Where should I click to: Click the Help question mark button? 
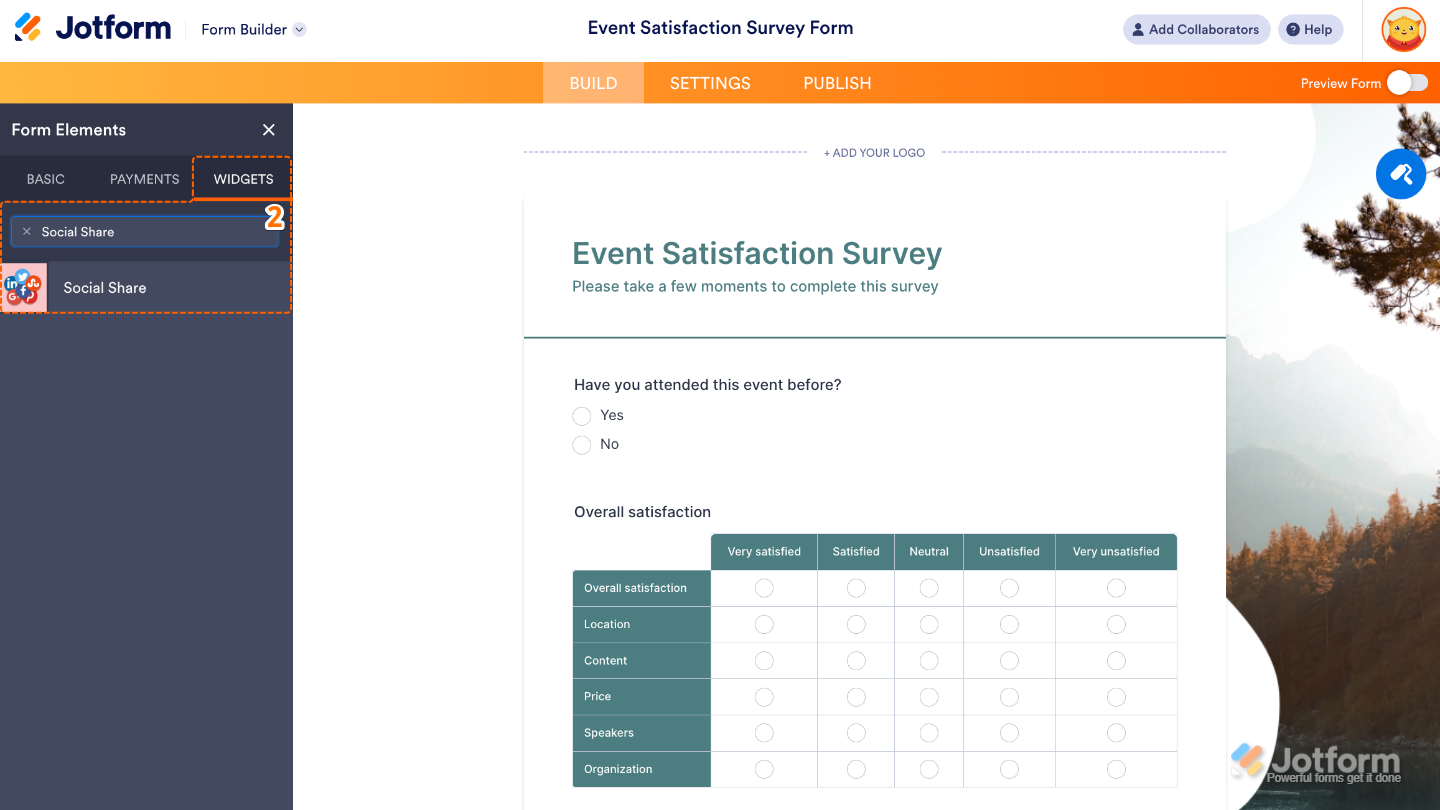(x=1309, y=29)
